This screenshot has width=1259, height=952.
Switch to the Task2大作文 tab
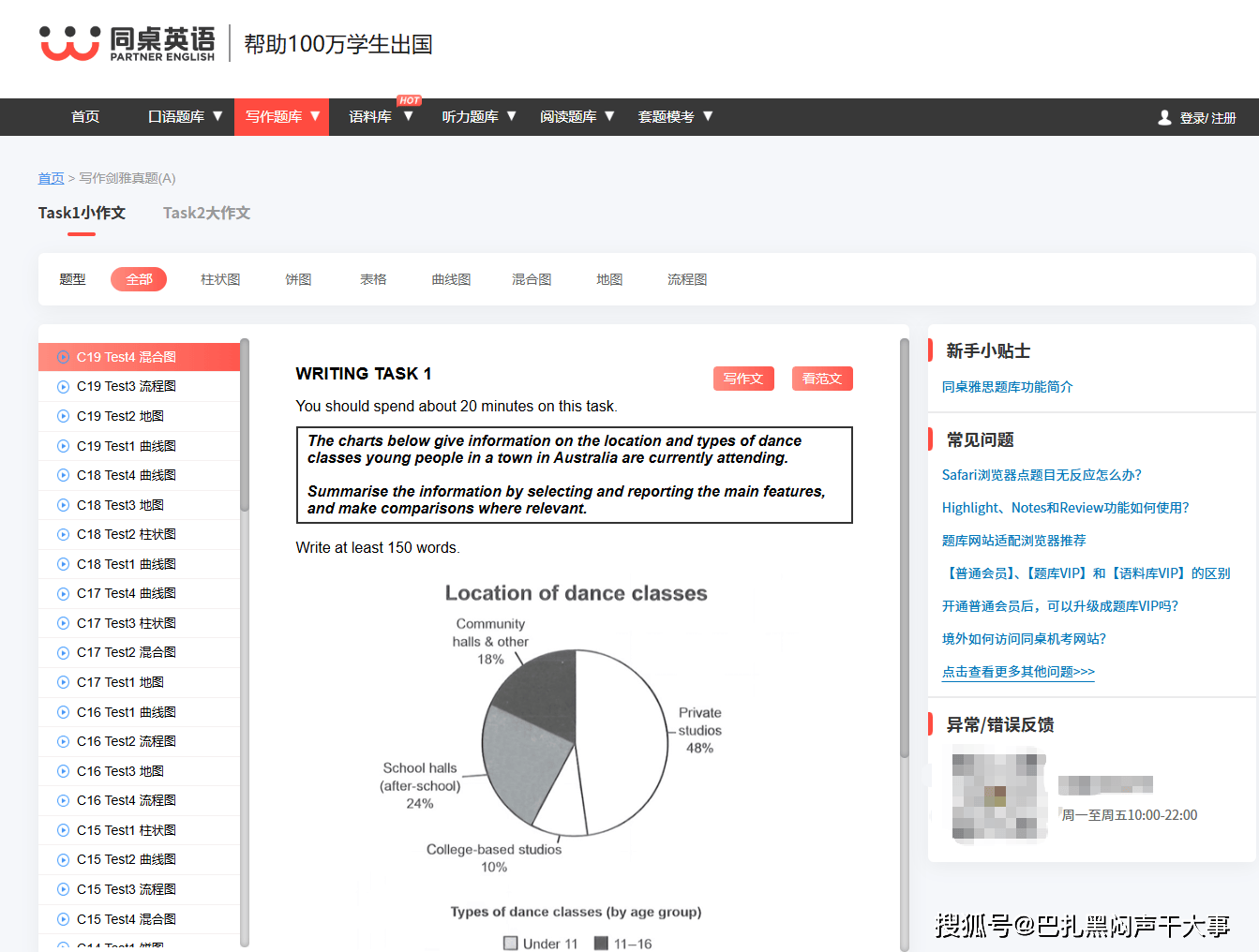pyautogui.click(x=206, y=213)
